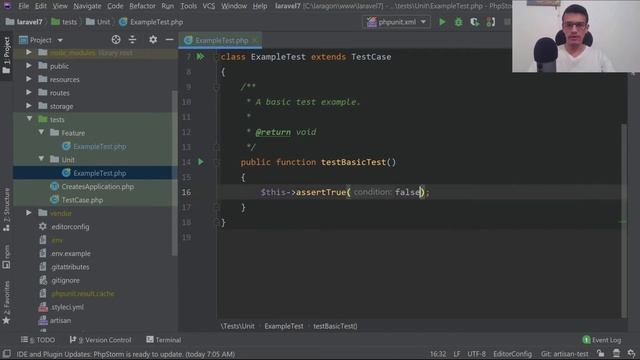Change UTF-8 file encoding in status bar
The height and width of the screenshot is (360, 640).
point(476,354)
